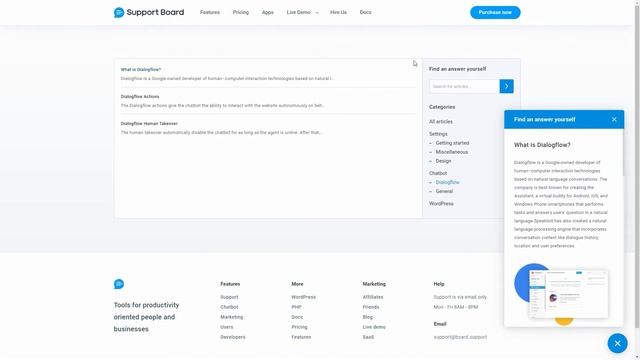This screenshot has height=360, width=640.
Task: Select the Design subcategory
Action: click(443, 161)
